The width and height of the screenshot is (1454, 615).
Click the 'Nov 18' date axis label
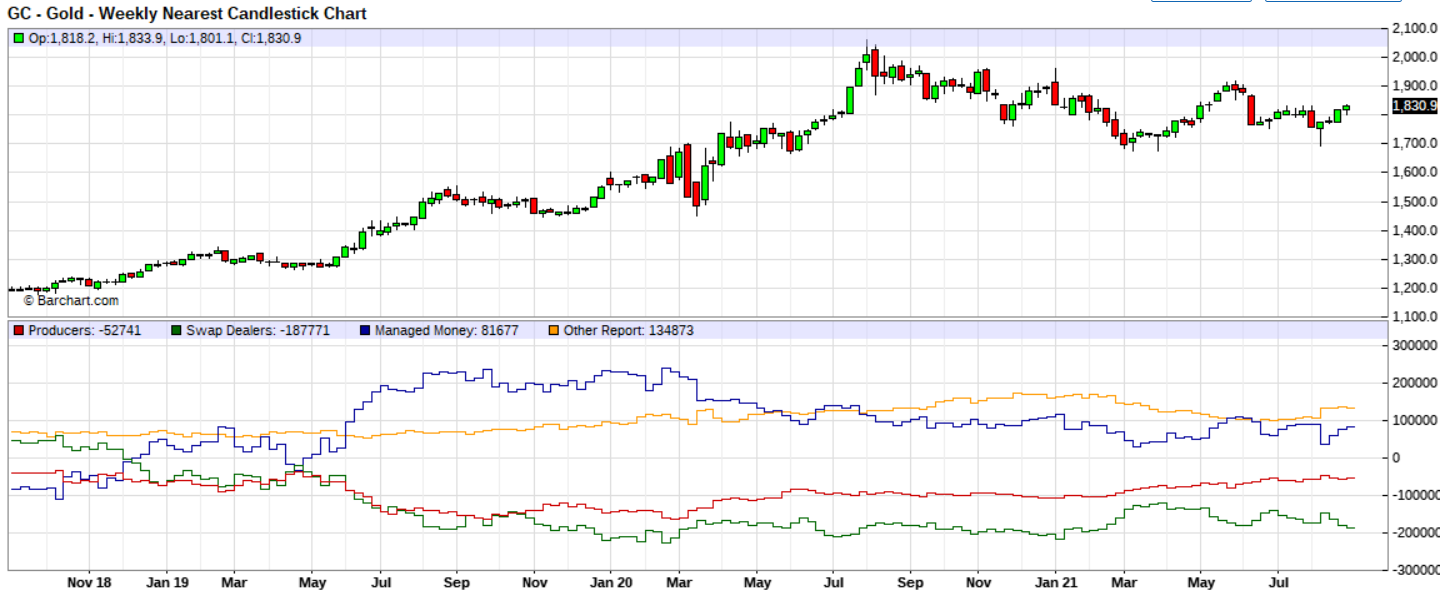click(x=88, y=582)
